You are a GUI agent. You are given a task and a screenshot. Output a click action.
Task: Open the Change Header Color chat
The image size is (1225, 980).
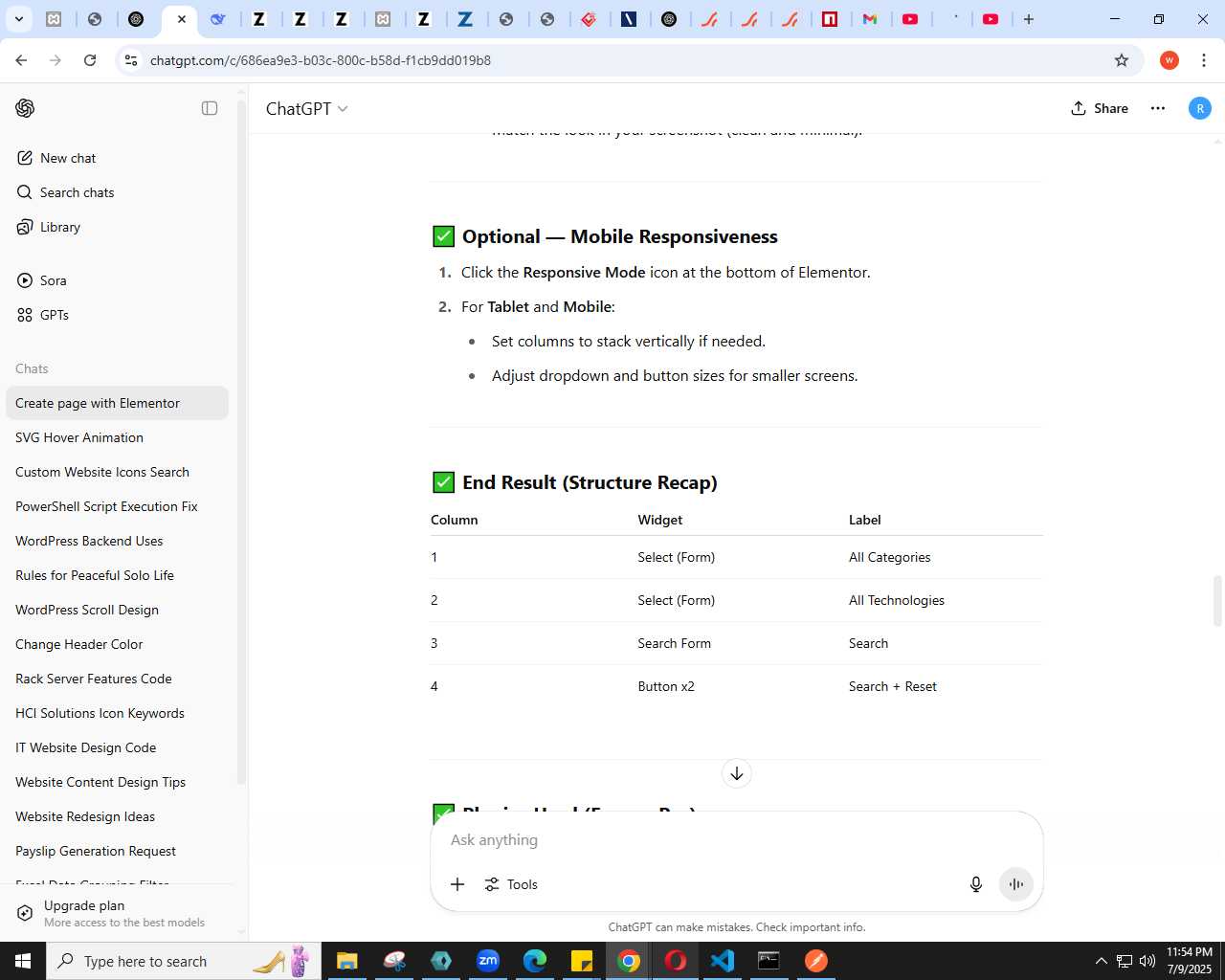(117, 644)
